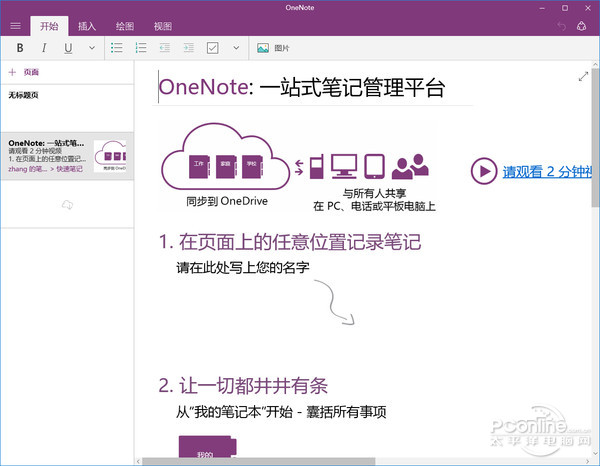Click the page thumbnail with cloud image

[110, 156]
